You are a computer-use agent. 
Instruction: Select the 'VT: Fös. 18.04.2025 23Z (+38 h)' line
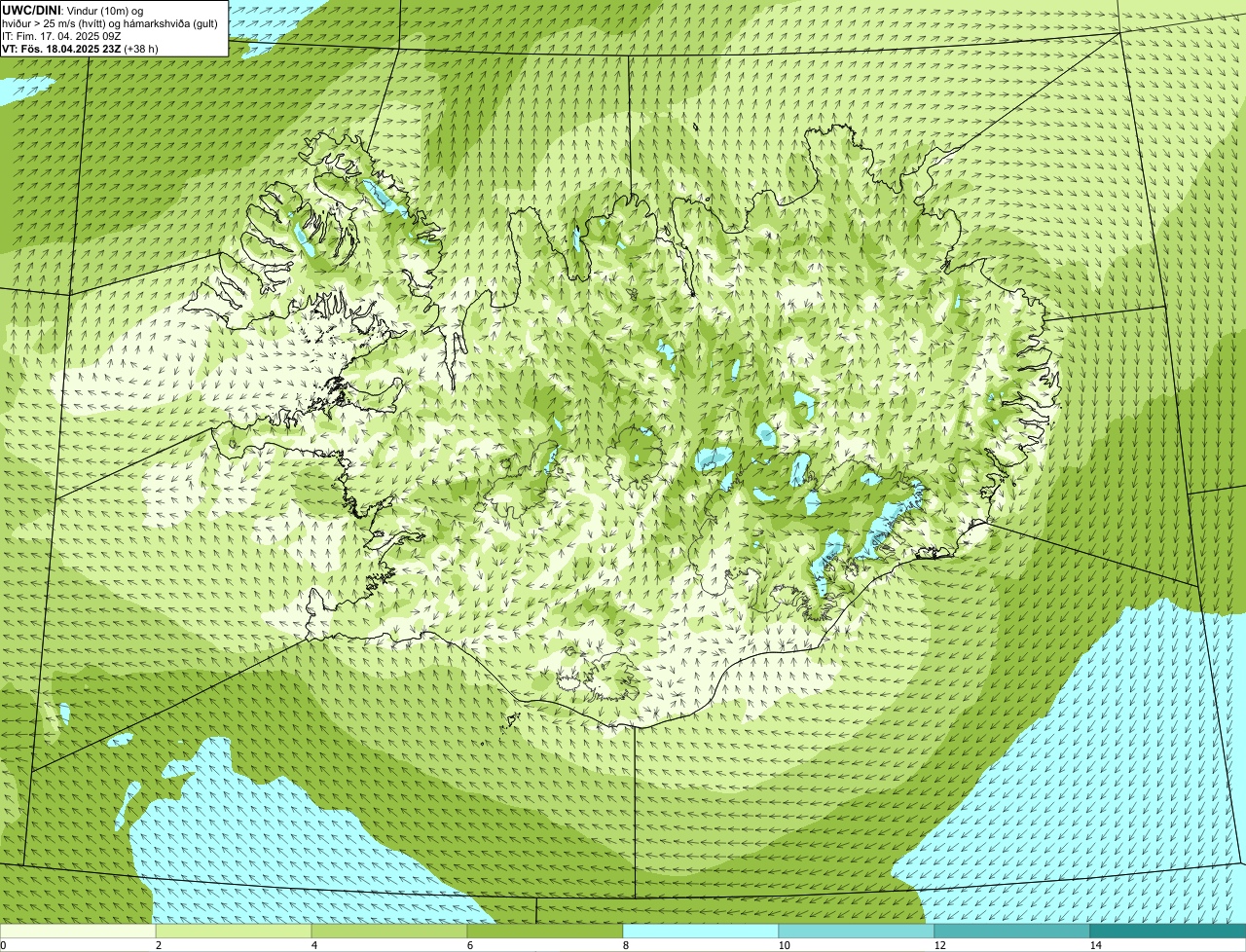click(80, 49)
